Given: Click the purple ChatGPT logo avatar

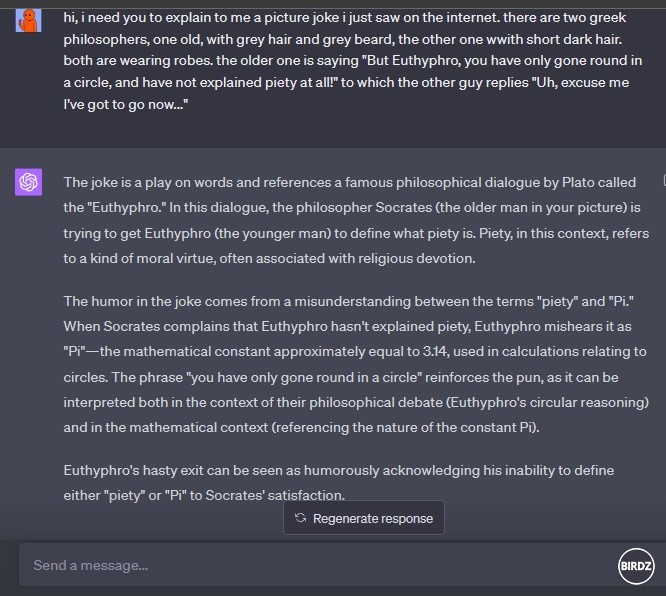Looking at the screenshot, I should (x=29, y=182).
